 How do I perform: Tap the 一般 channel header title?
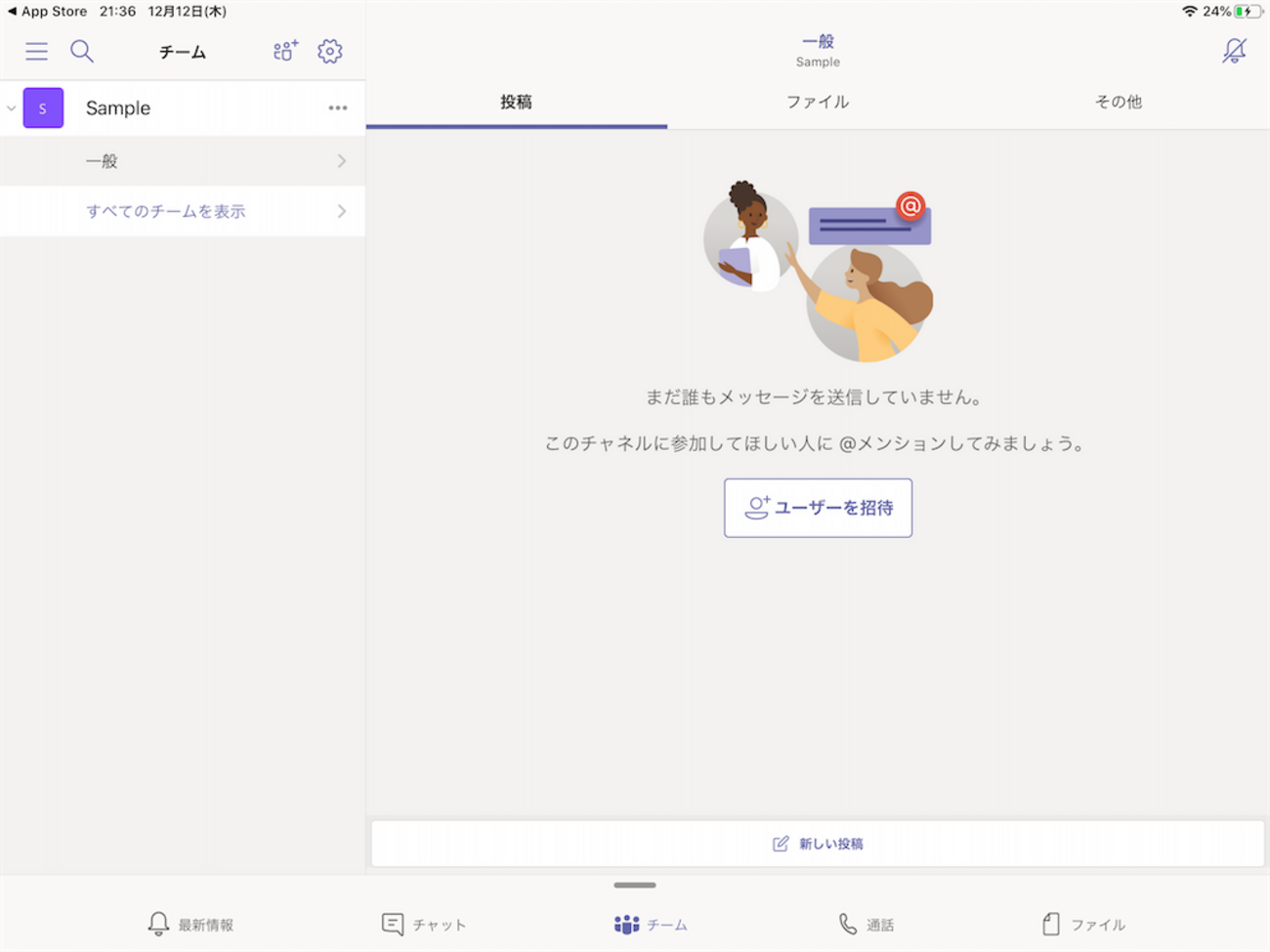(x=818, y=41)
